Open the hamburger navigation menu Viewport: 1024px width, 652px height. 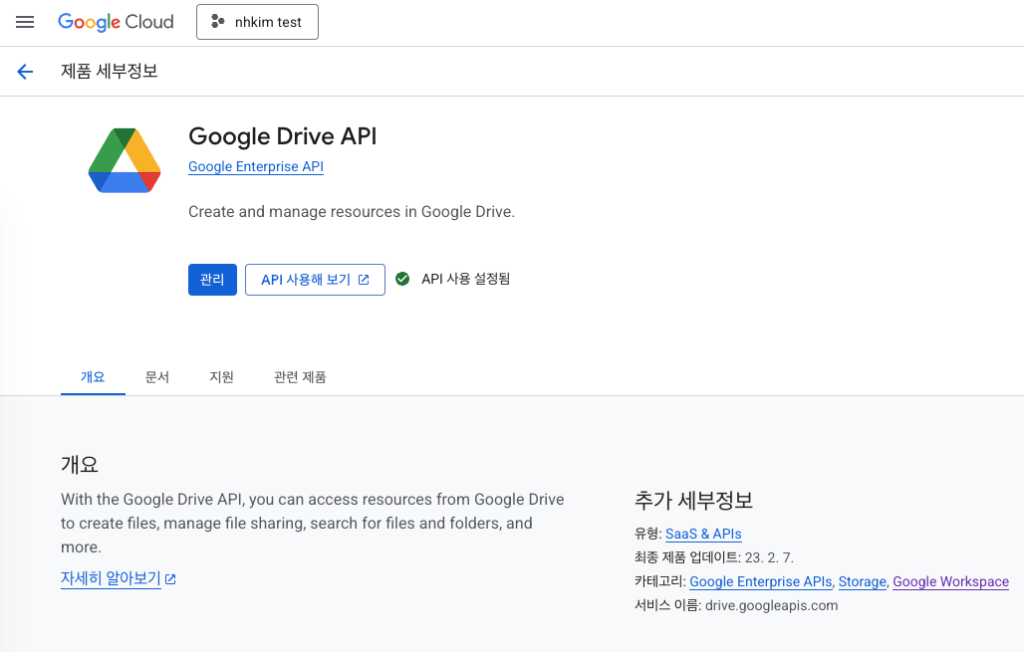coord(25,22)
